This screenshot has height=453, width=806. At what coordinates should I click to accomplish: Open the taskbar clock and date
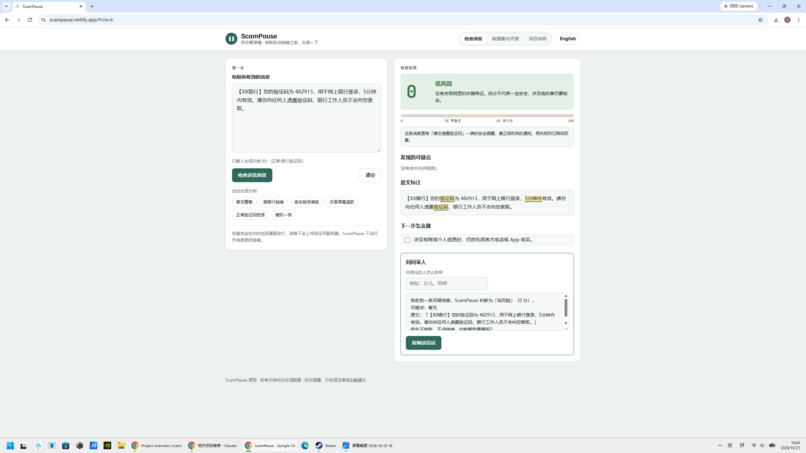792,445
